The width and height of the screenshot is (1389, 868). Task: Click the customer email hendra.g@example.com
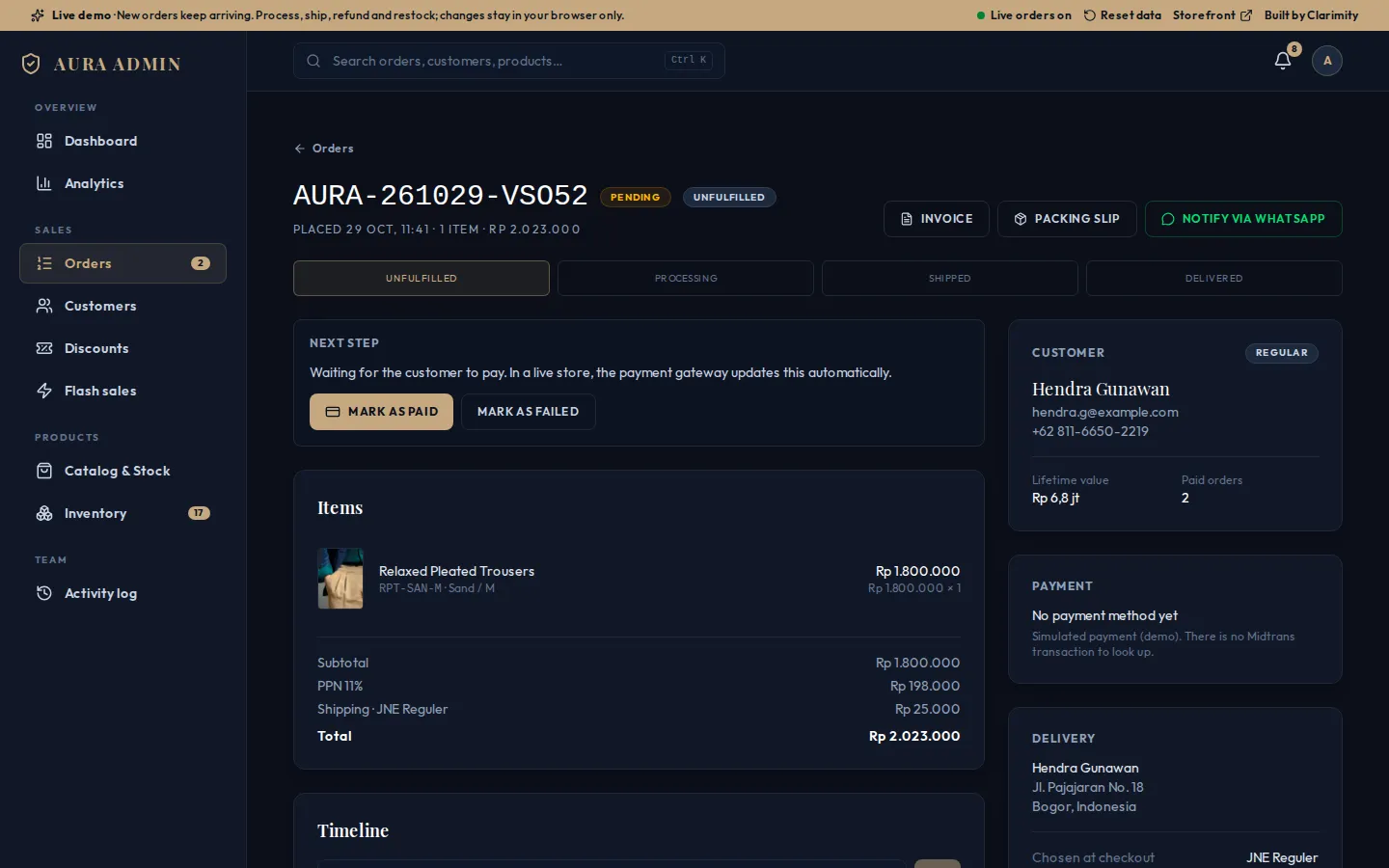point(1105,412)
